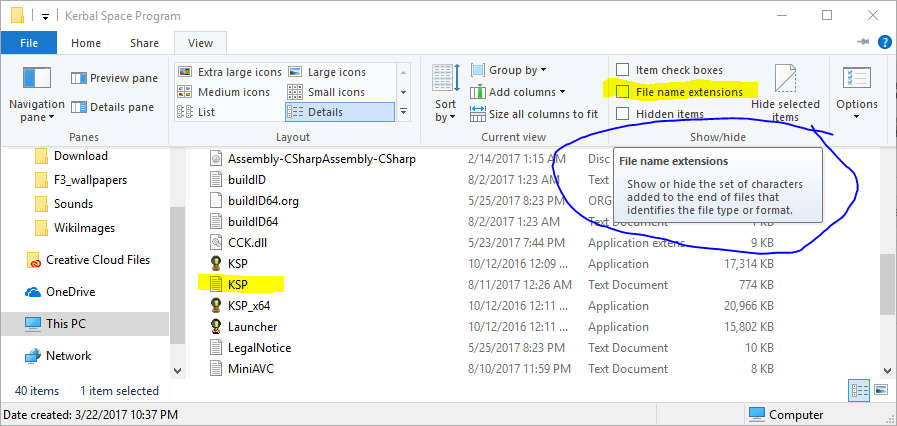
Task: Select the List layout
Action: coord(196,112)
